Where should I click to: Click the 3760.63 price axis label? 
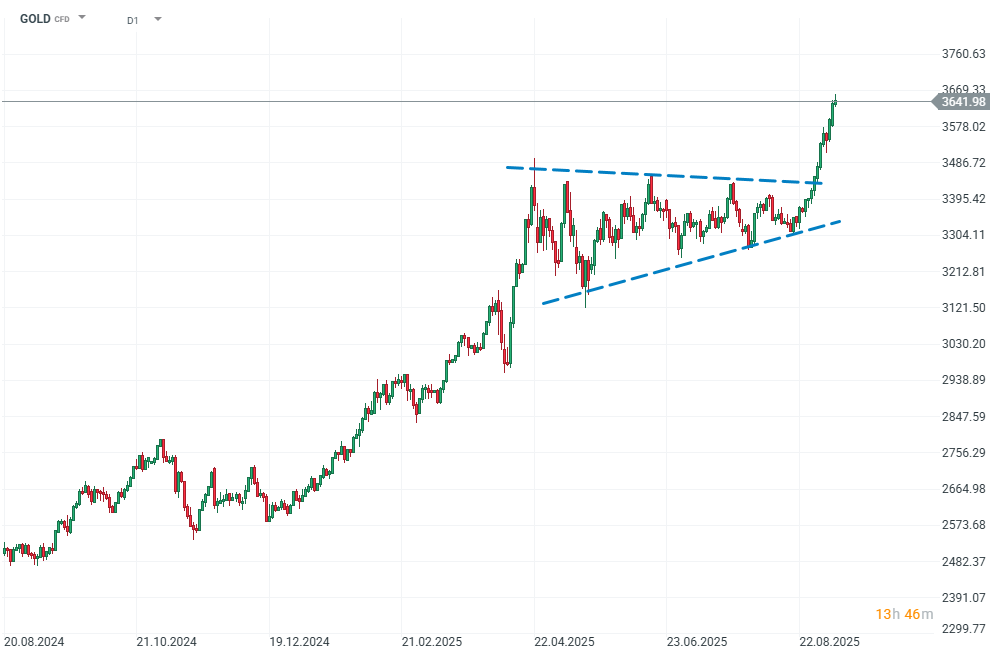click(x=964, y=54)
